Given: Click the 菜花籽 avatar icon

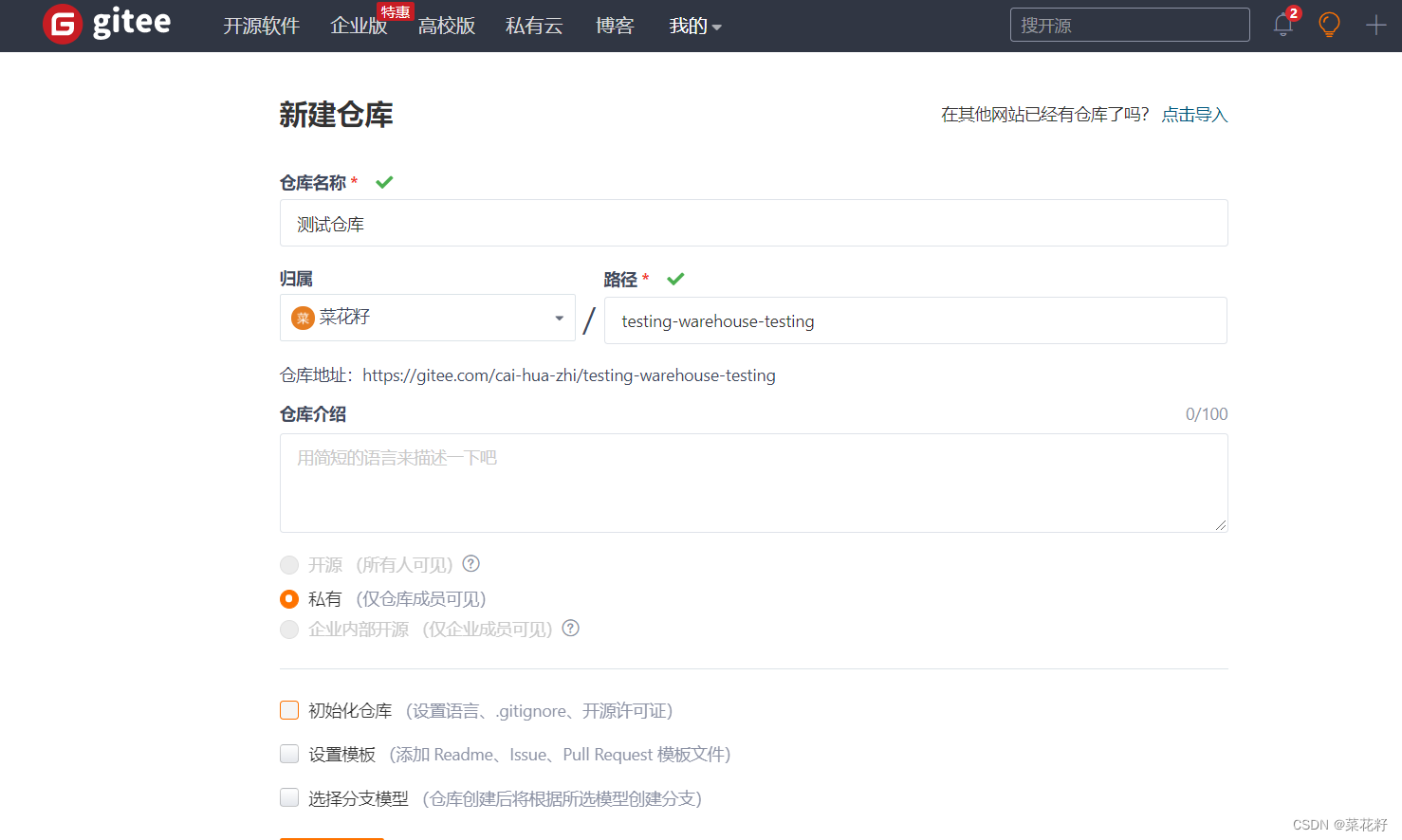Looking at the screenshot, I should click(303, 318).
